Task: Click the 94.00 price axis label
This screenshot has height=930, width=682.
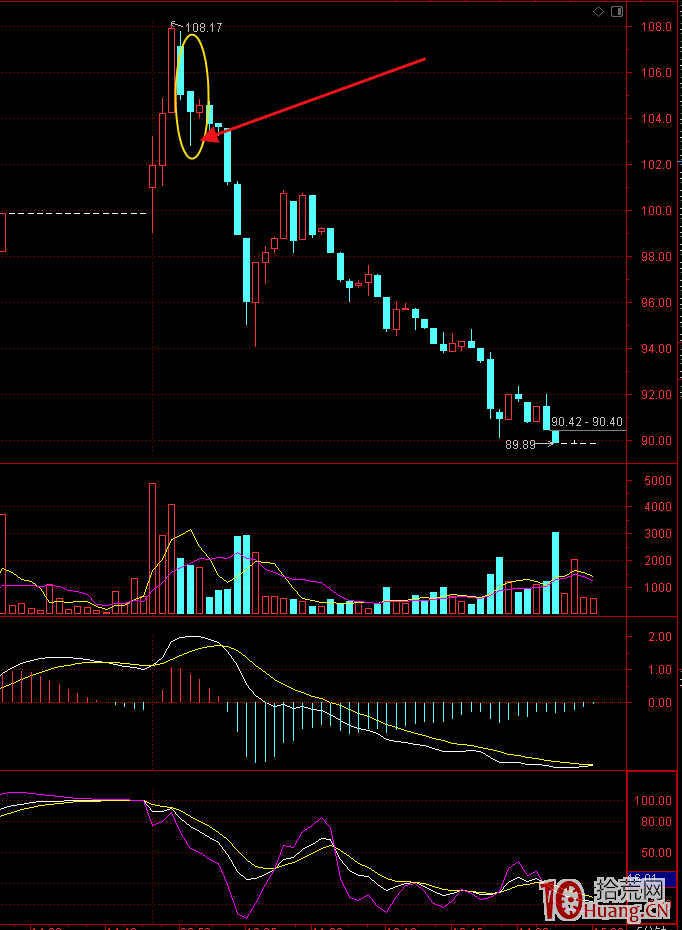Action: pyautogui.click(x=656, y=348)
